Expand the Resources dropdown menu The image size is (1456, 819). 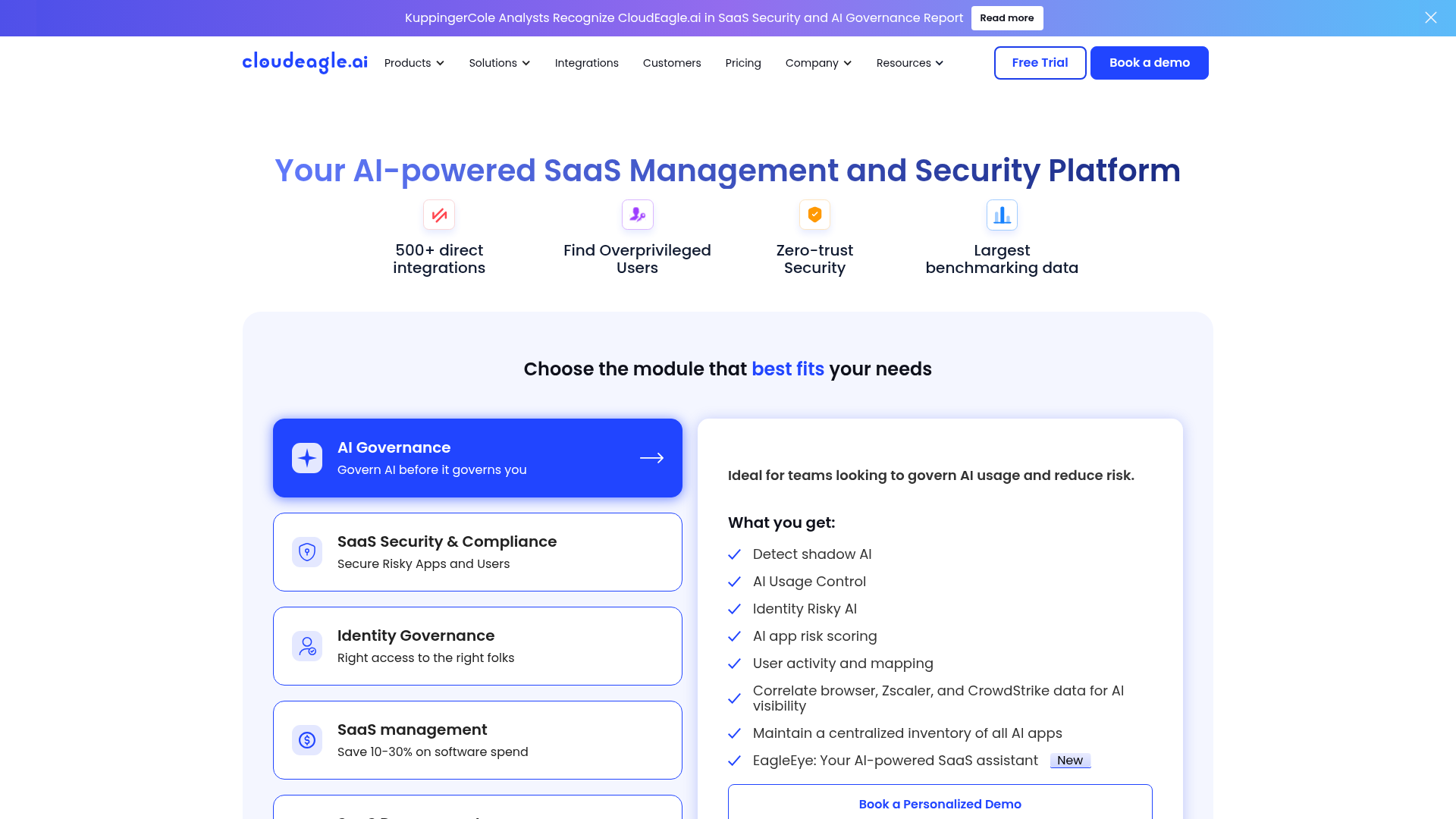click(909, 63)
